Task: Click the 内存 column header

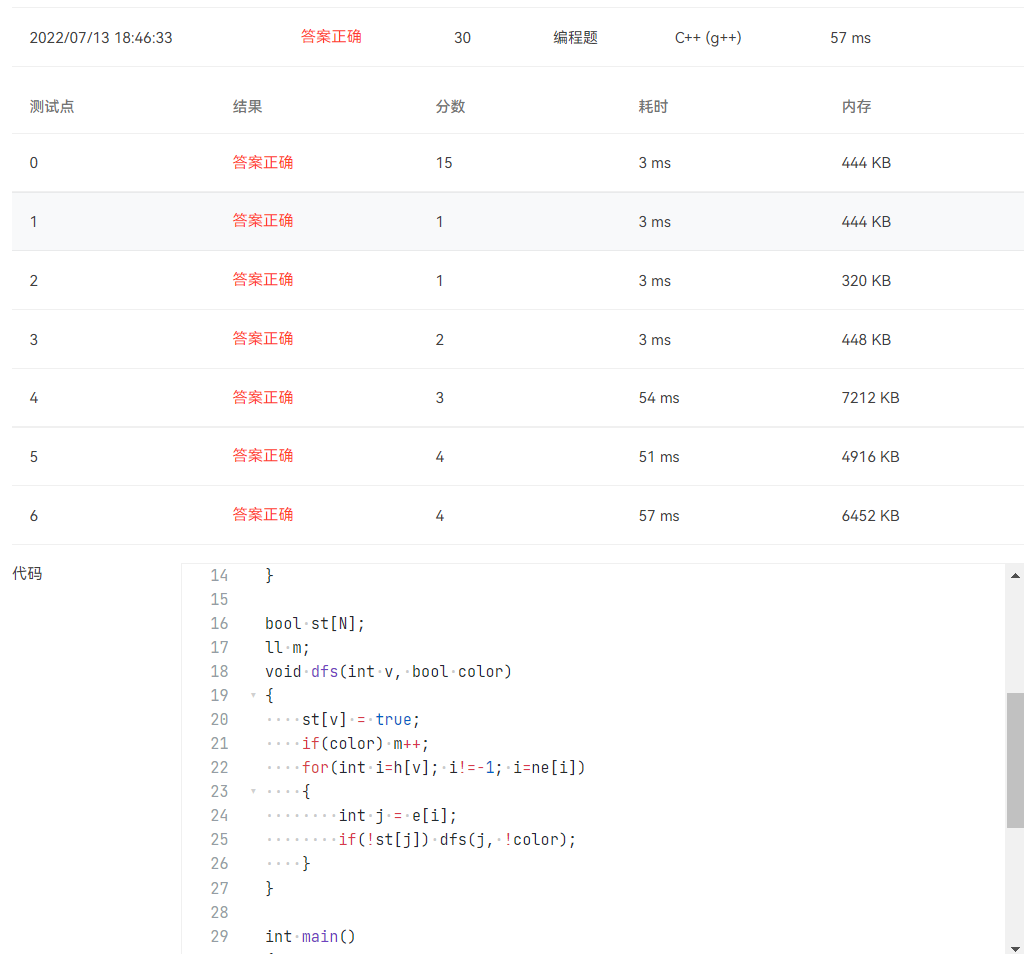Action: click(x=856, y=106)
